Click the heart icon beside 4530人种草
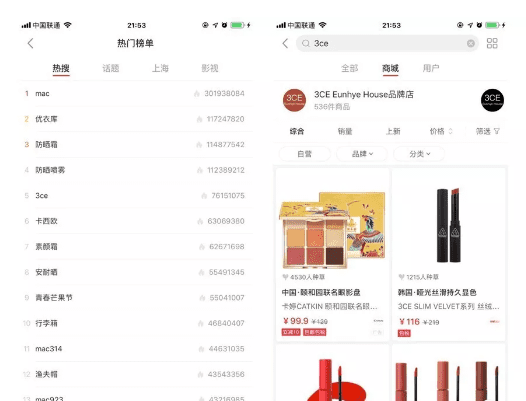526x401 pixels. tap(285, 277)
